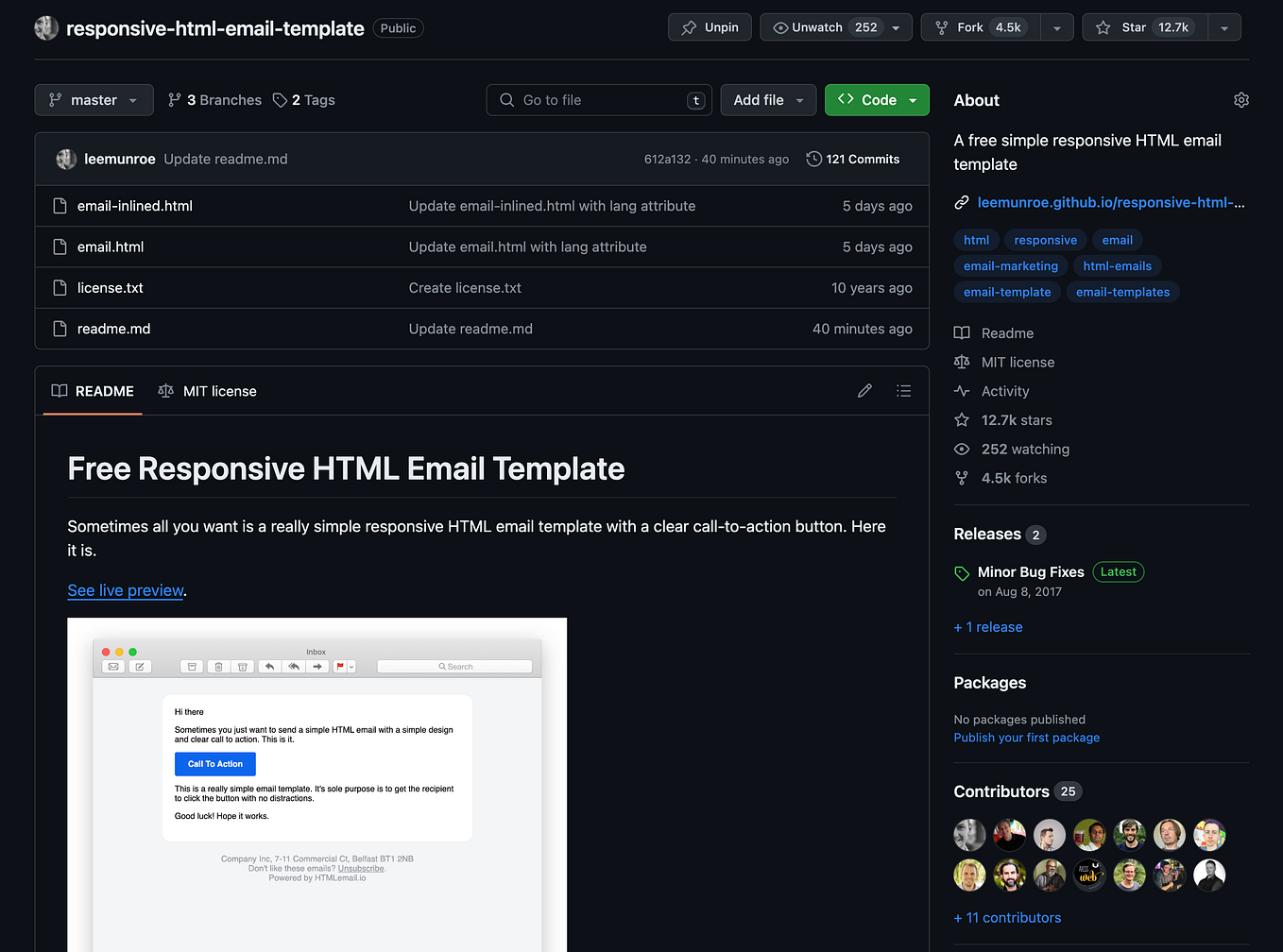Open the master branch dropdown

tap(94, 99)
